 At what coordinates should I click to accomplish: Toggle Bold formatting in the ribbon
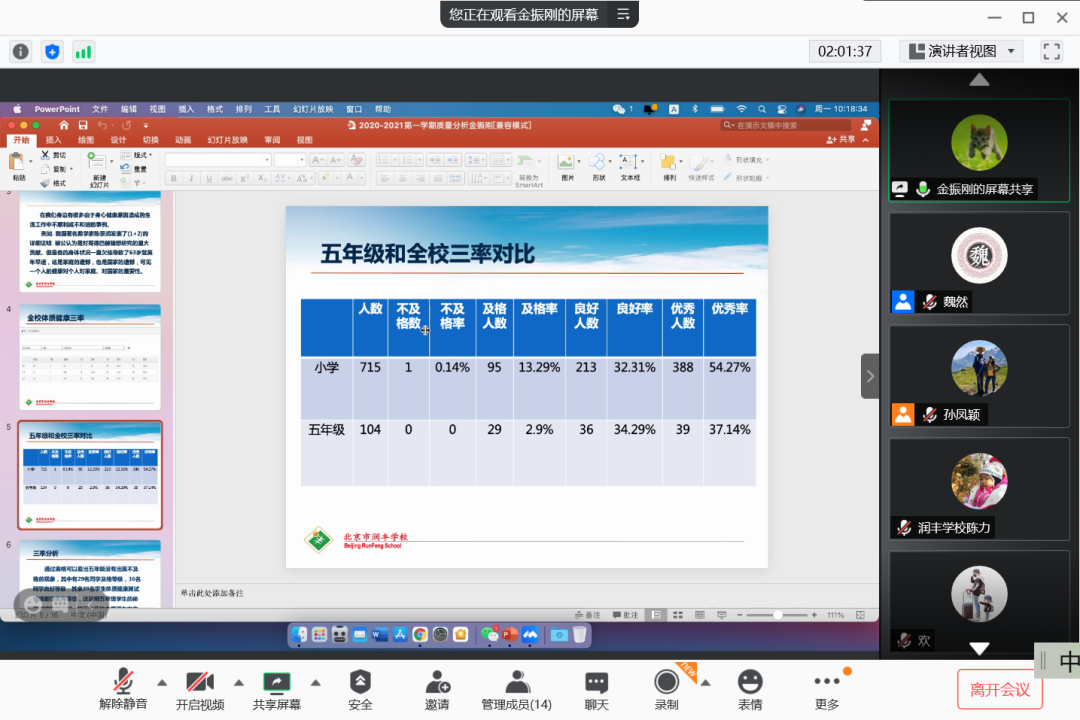(174, 178)
